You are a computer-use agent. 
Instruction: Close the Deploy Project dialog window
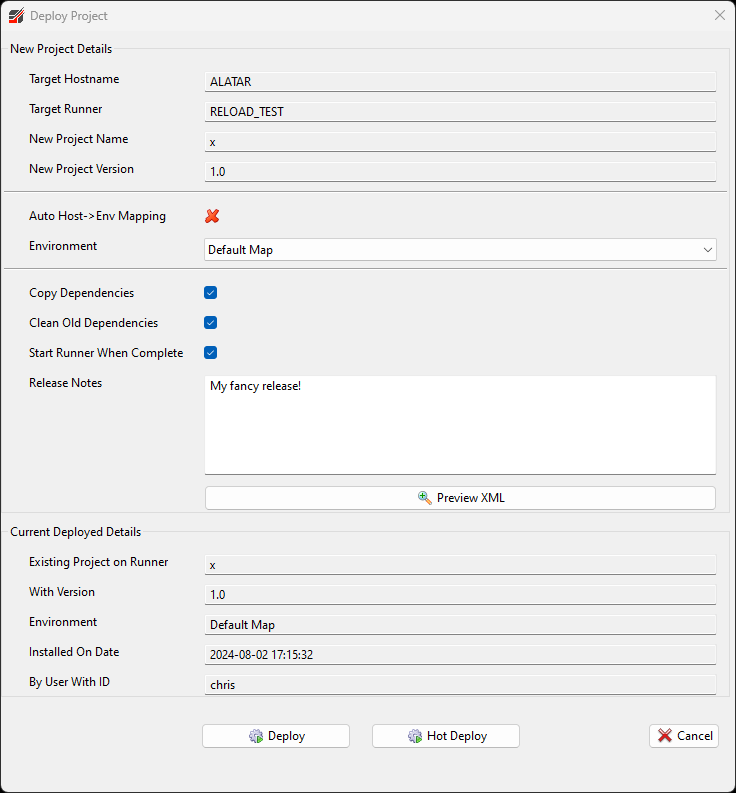(719, 16)
